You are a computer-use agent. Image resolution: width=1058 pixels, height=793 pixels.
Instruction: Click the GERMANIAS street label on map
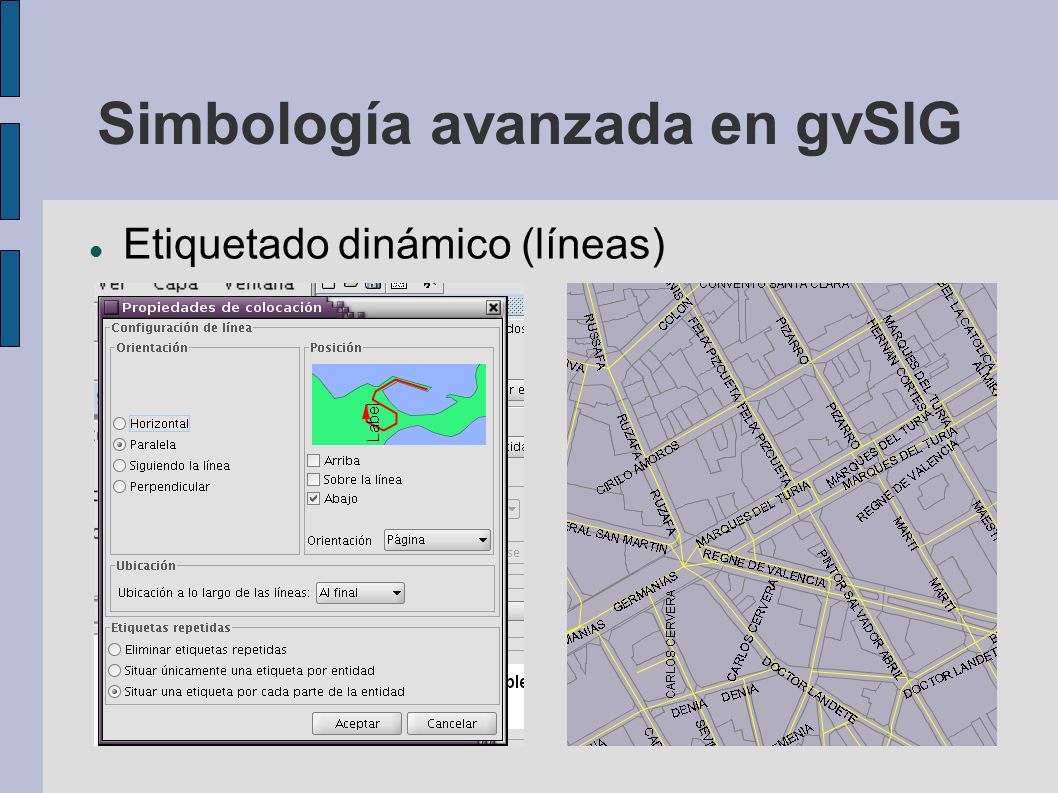coord(645,592)
